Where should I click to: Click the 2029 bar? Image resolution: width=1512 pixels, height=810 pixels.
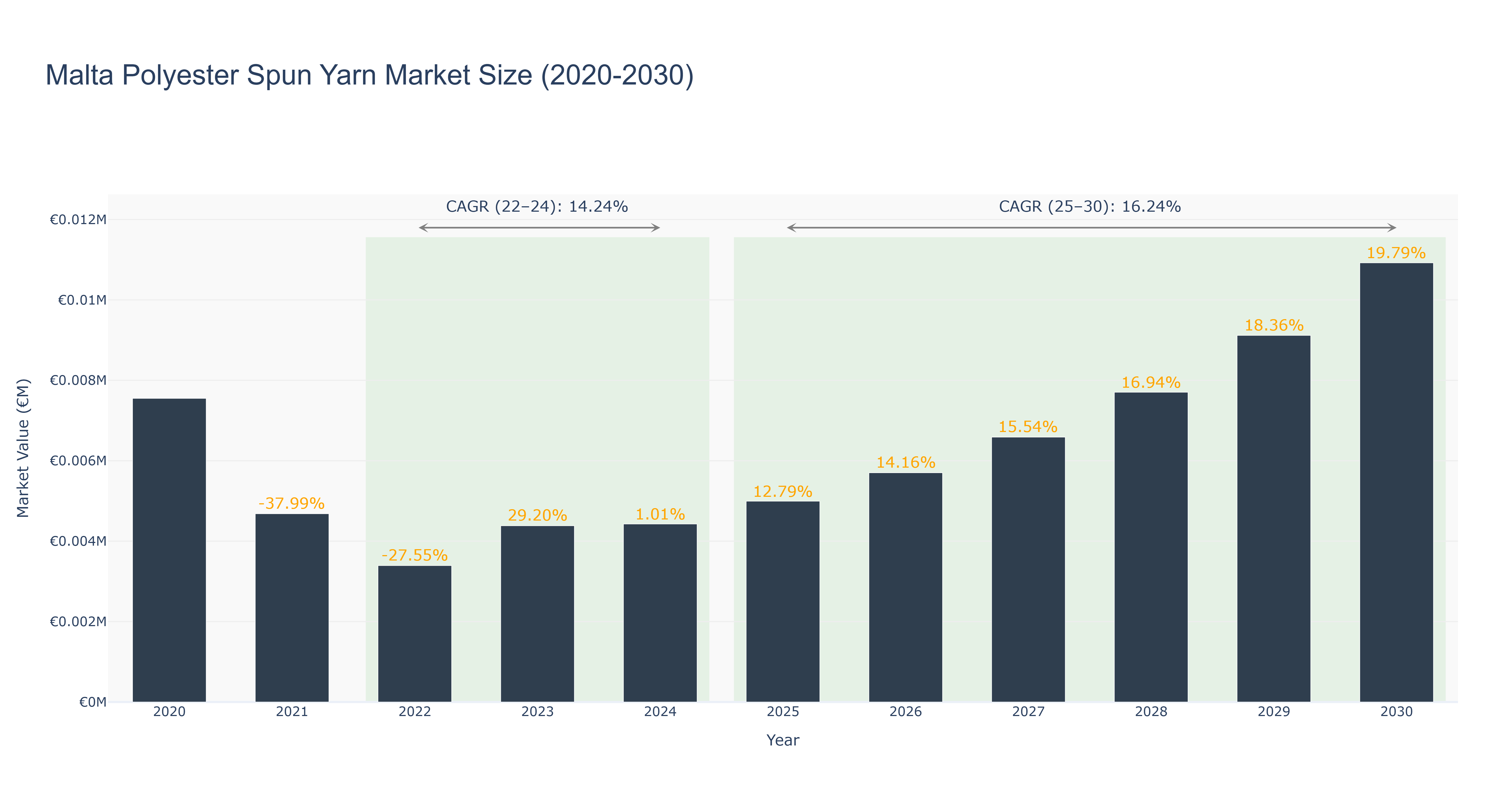pos(1273,518)
